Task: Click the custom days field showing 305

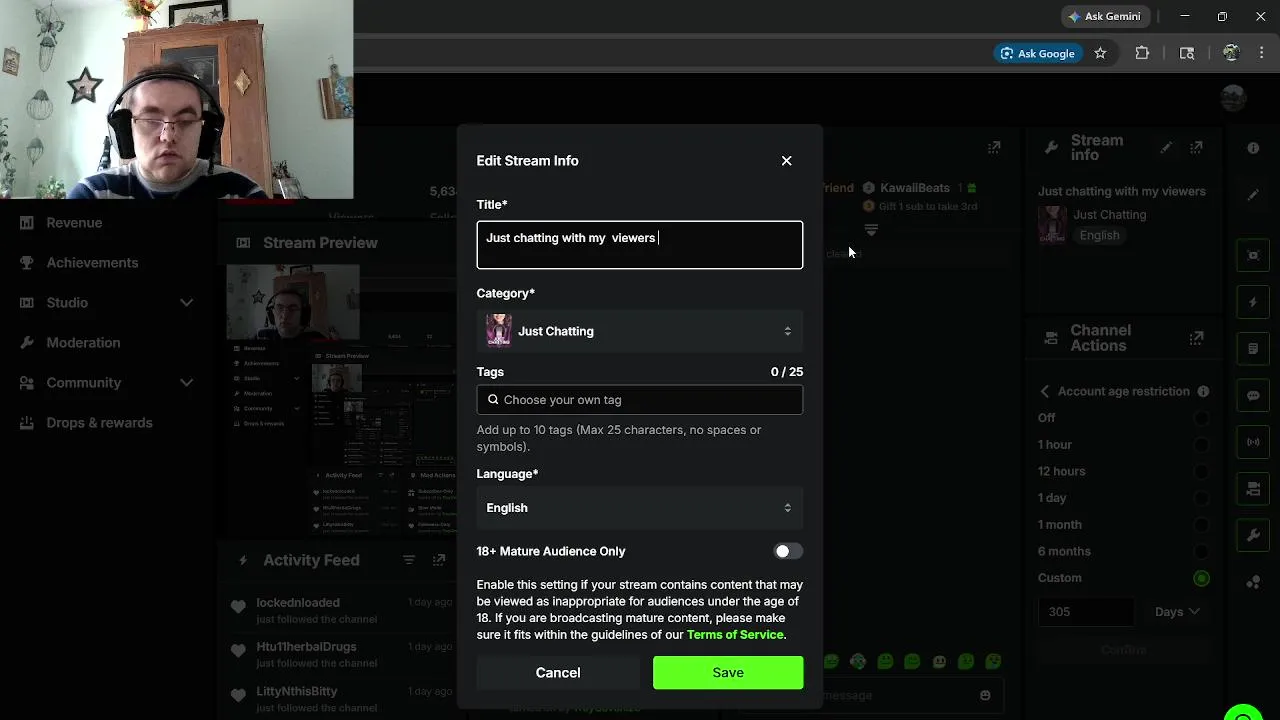Action: 1086,612
